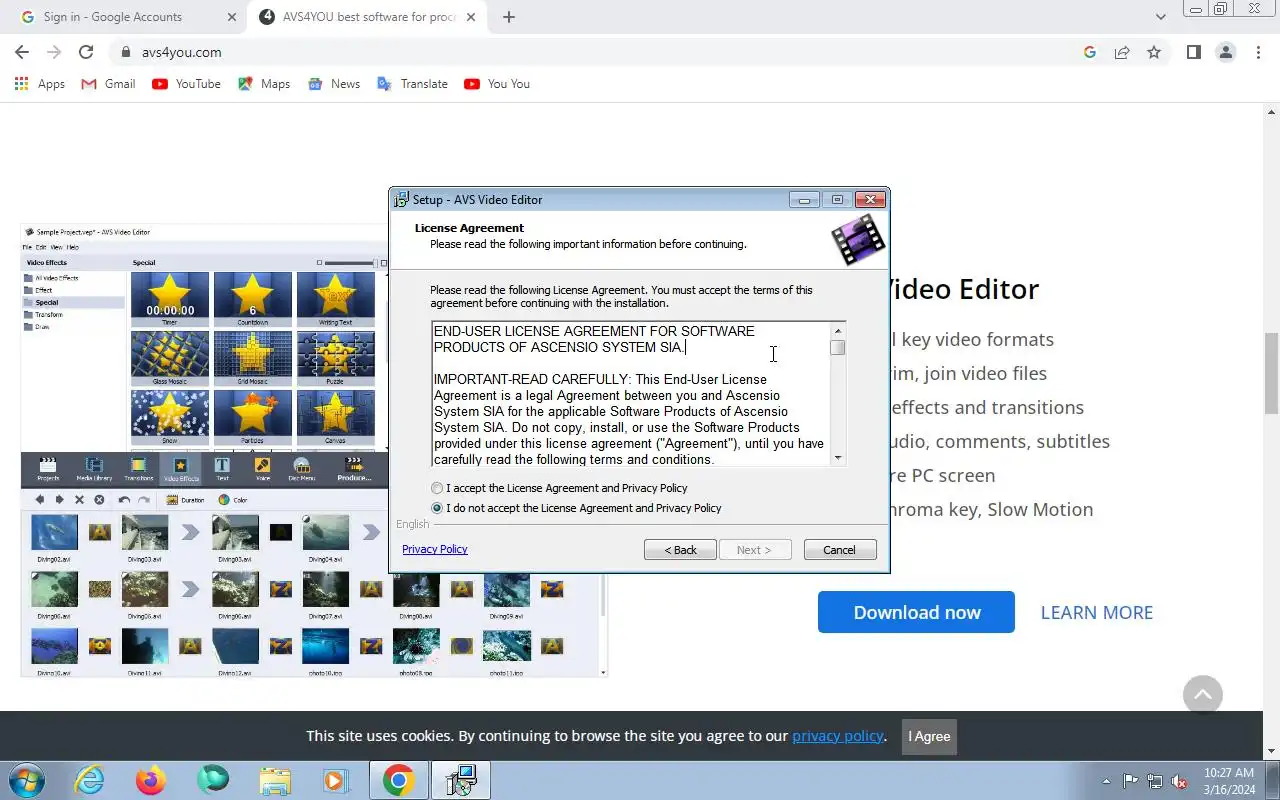Click the Setup installer taskbar icon
The width and height of the screenshot is (1280, 800).
(461, 780)
